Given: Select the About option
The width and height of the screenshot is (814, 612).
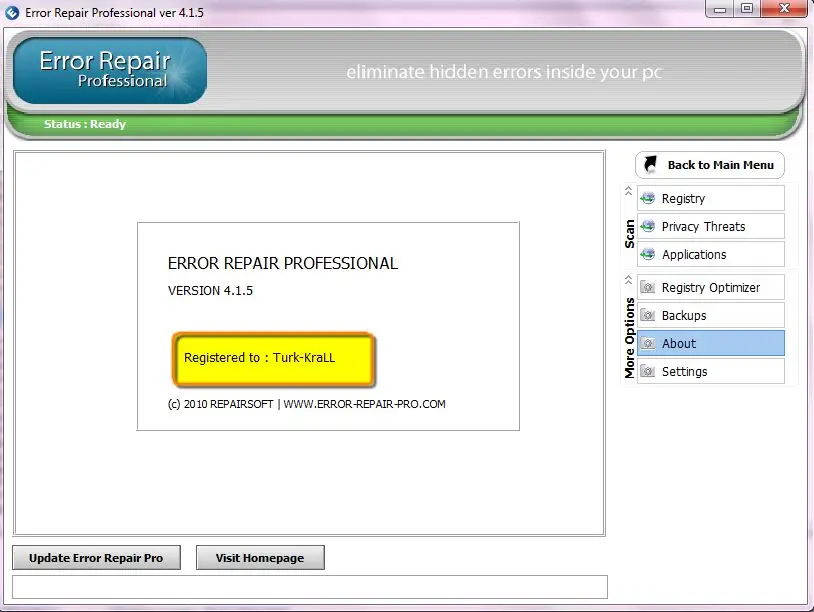Looking at the screenshot, I should [711, 343].
